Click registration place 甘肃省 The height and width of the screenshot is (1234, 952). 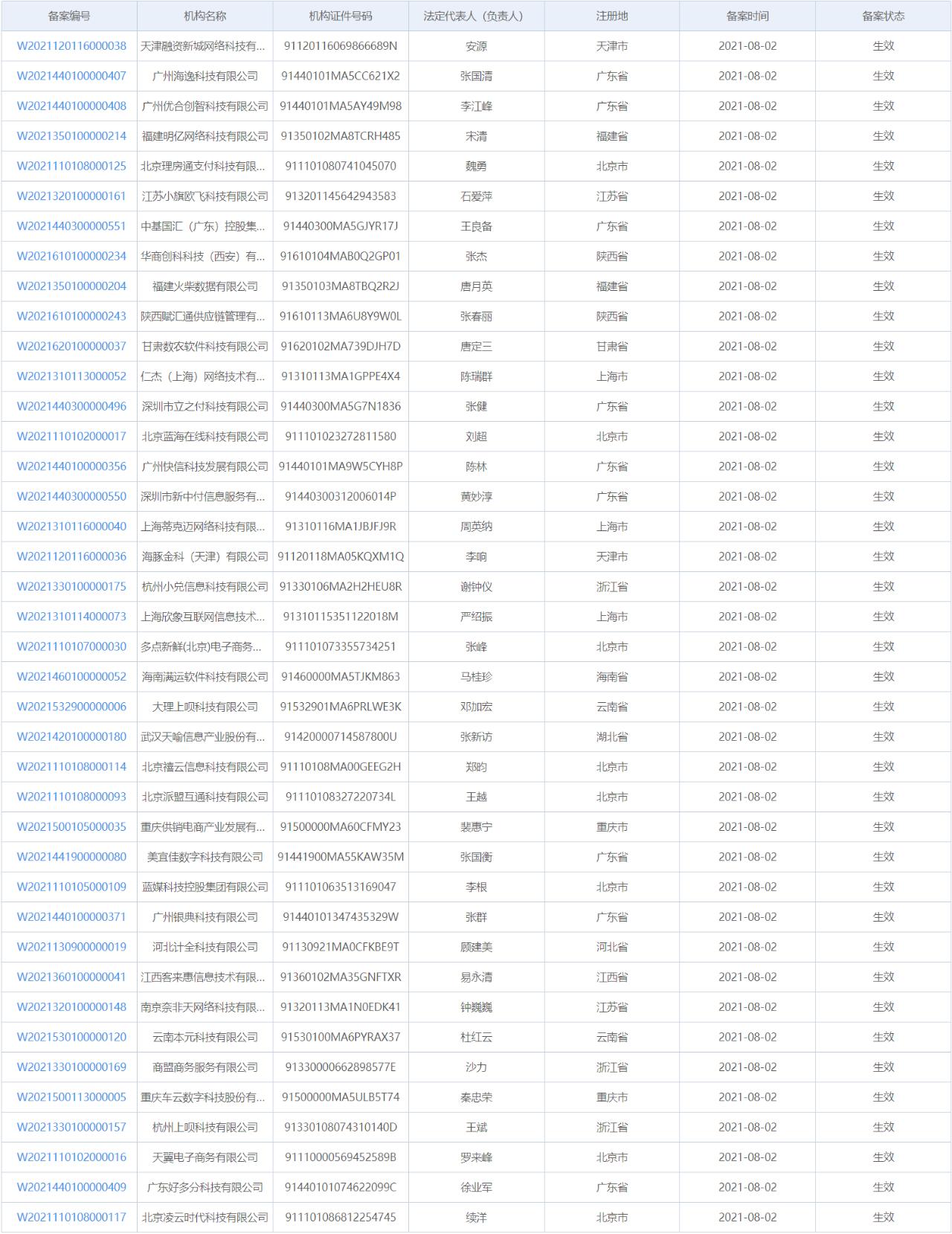[612, 347]
